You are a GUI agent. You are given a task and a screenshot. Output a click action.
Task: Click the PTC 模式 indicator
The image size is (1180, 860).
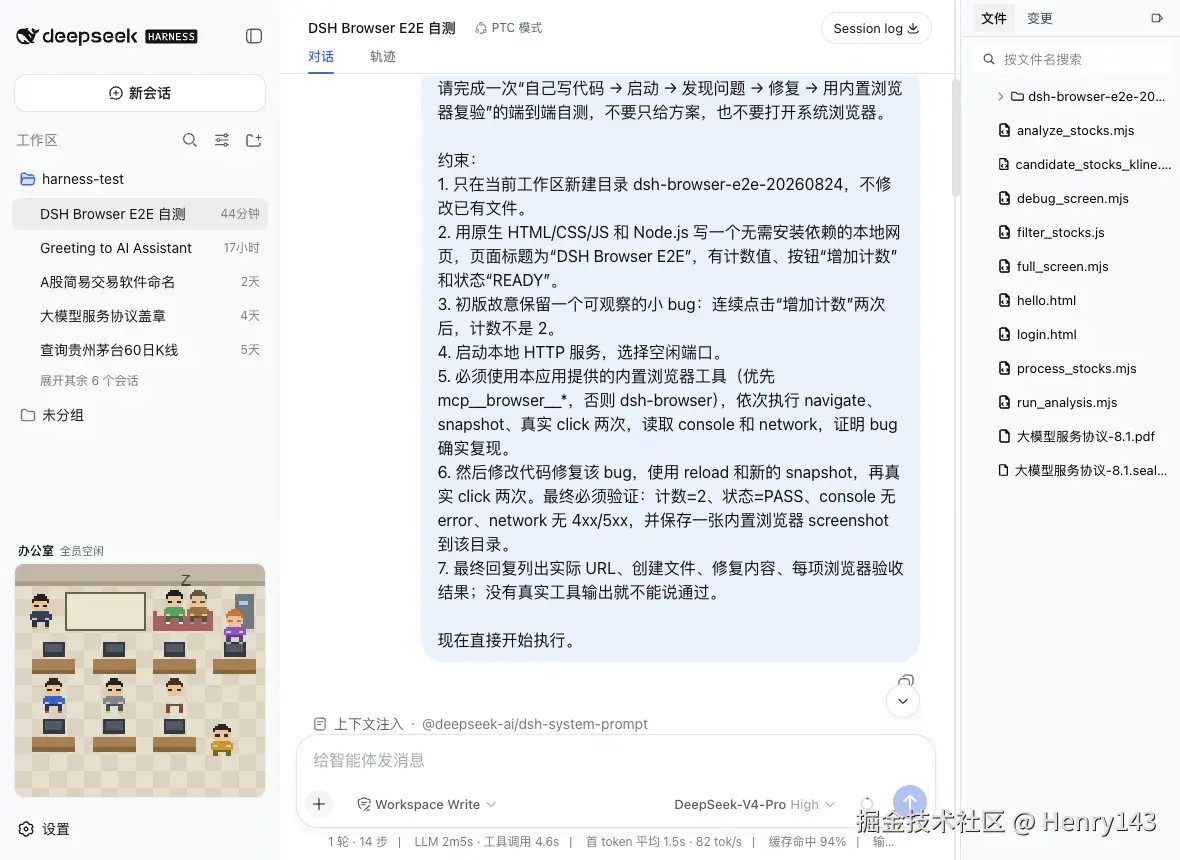click(x=509, y=28)
